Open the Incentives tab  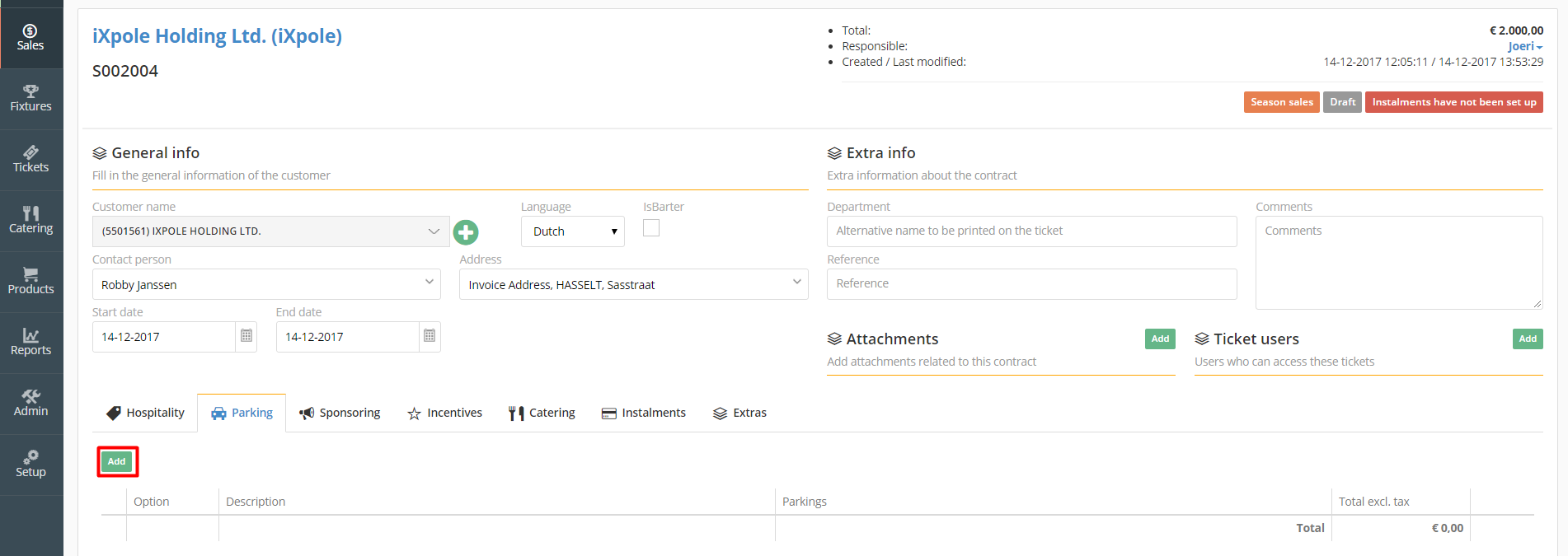point(444,413)
